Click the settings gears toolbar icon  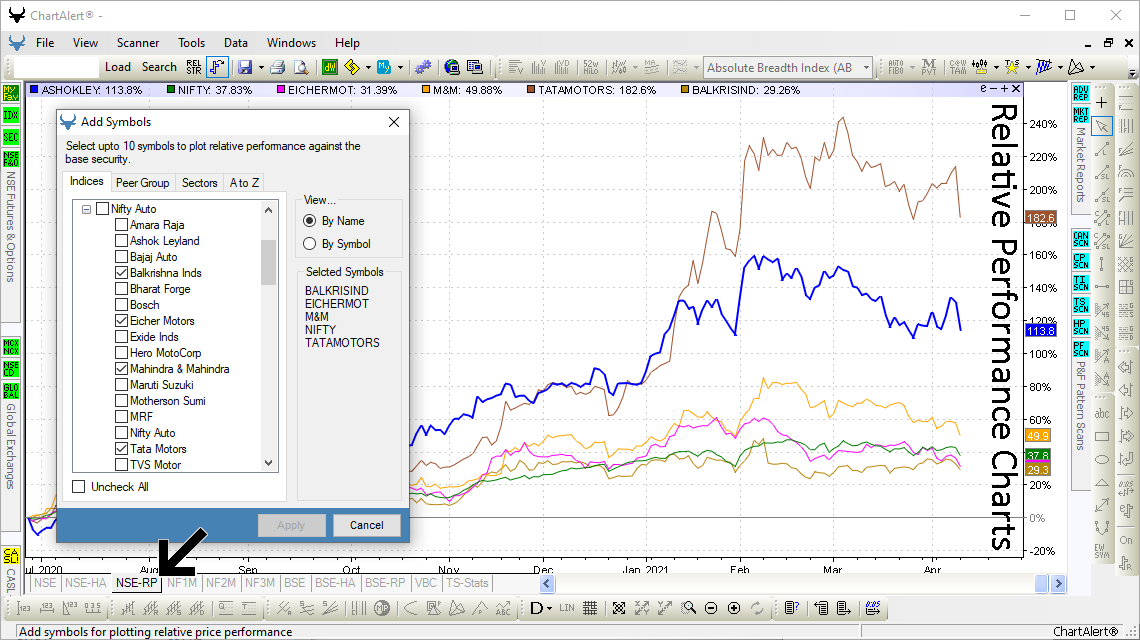pos(423,67)
